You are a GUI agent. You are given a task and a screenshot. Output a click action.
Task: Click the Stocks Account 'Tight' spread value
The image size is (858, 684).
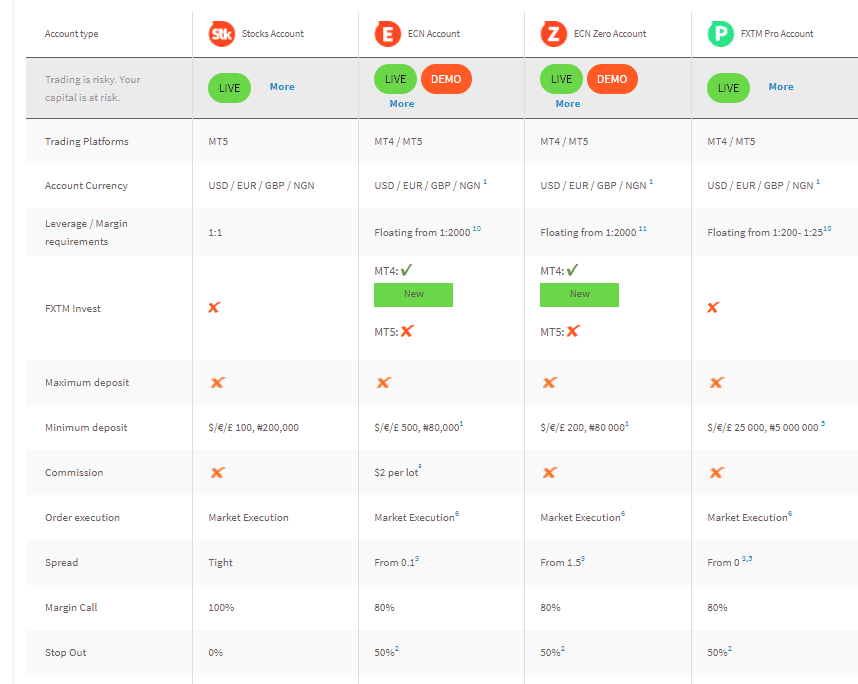pos(221,563)
